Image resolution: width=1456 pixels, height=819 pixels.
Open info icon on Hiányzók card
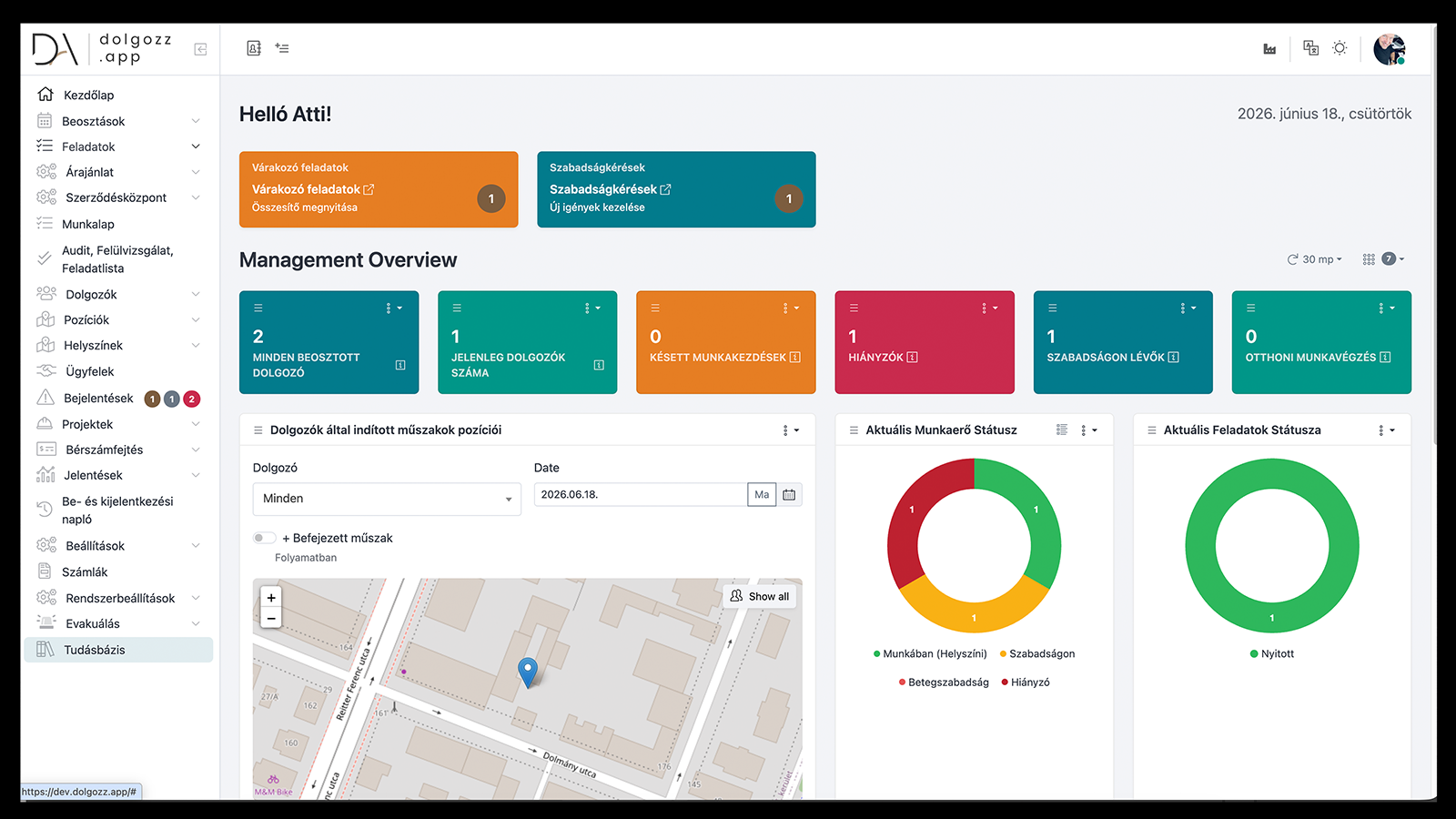point(913,358)
